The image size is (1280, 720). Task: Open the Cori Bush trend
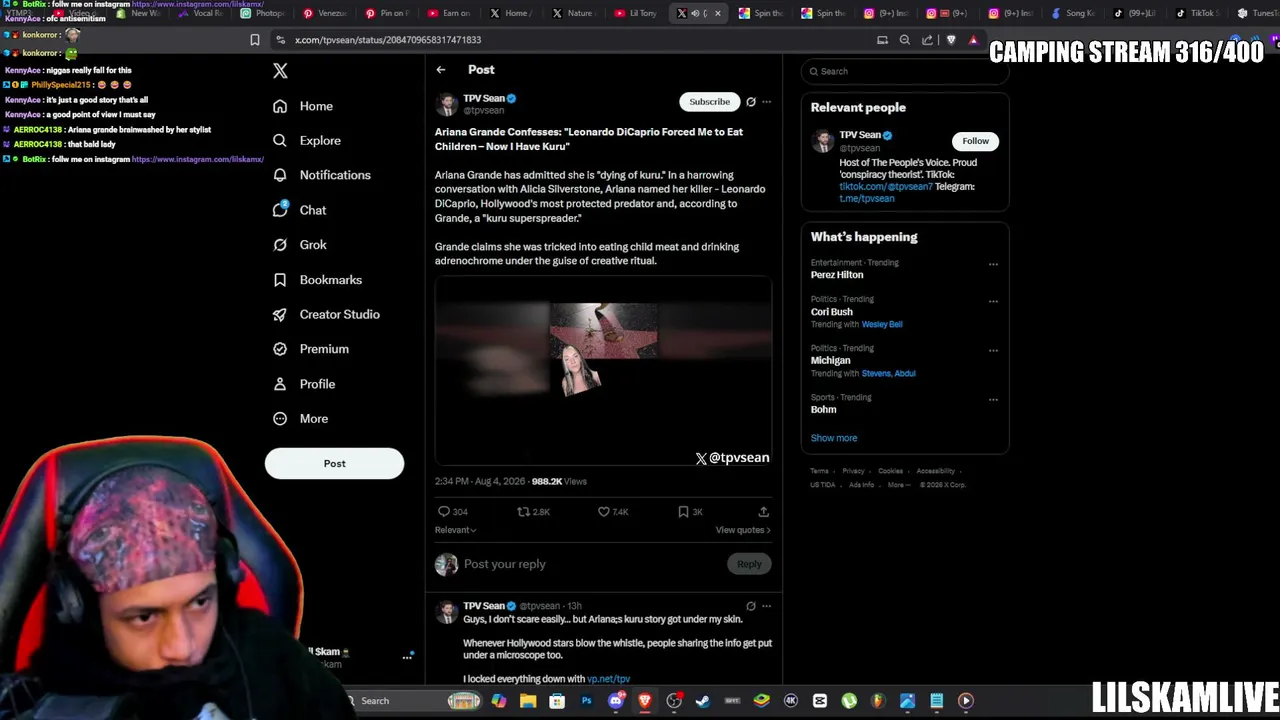point(832,312)
